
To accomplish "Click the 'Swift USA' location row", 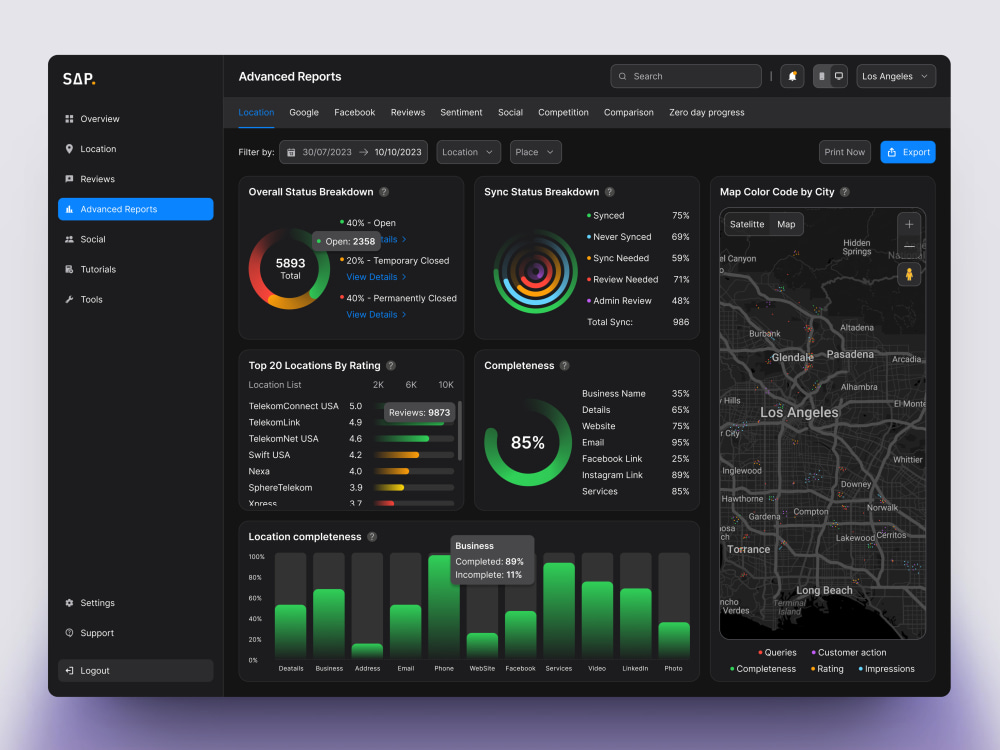I will click(351, 455).
